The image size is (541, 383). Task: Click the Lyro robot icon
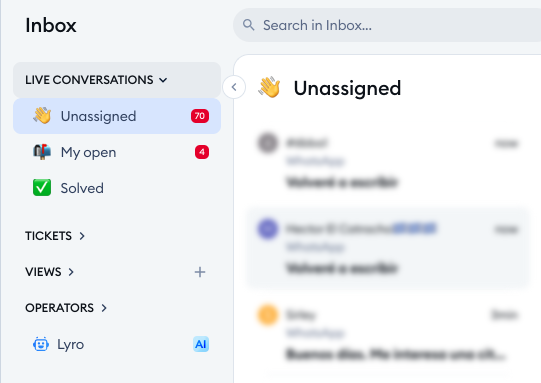(41, 344)
